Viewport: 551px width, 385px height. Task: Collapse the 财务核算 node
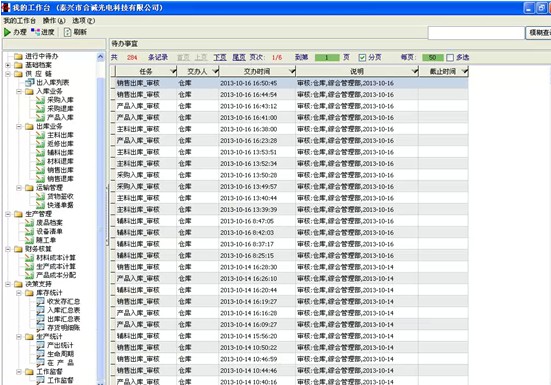pos(8,249)
